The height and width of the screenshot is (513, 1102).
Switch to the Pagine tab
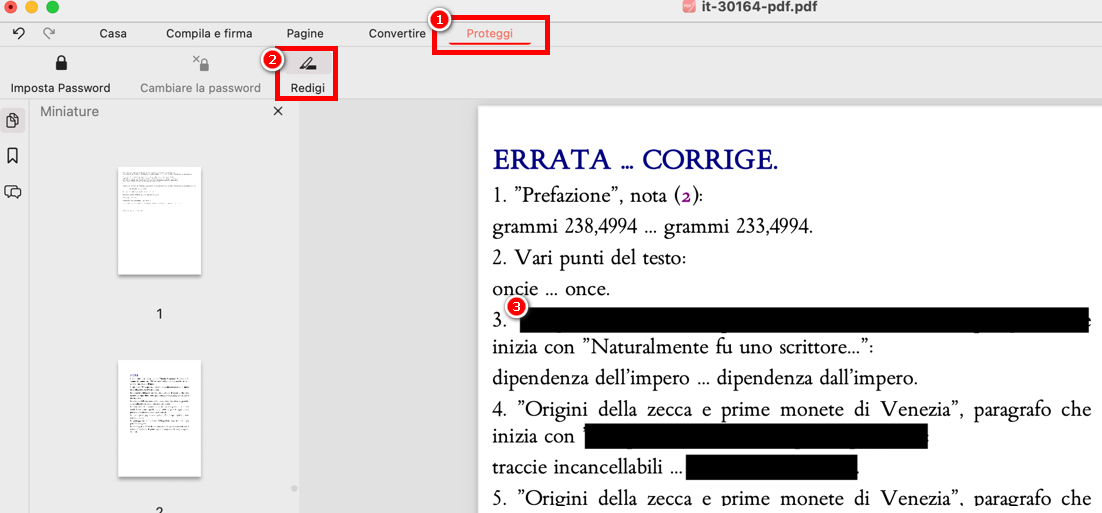coord(305,33)
